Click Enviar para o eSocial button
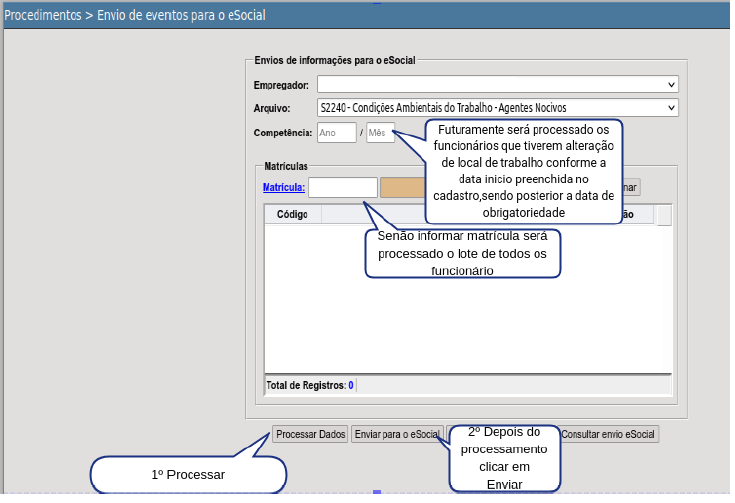This screenshot has height=503, width=735. click(397, 434)
